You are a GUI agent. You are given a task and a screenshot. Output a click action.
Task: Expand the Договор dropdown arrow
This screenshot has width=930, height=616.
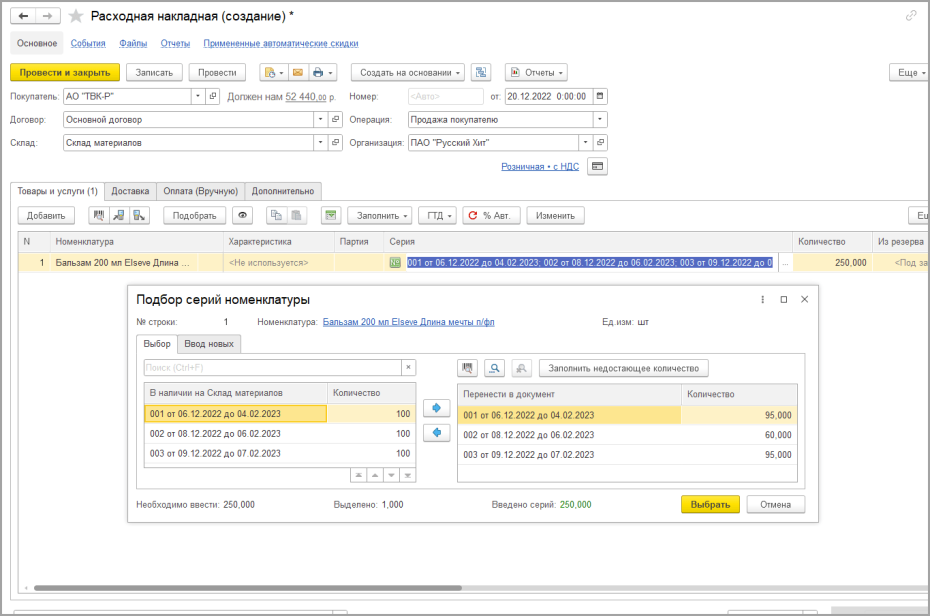coord(320,119)
